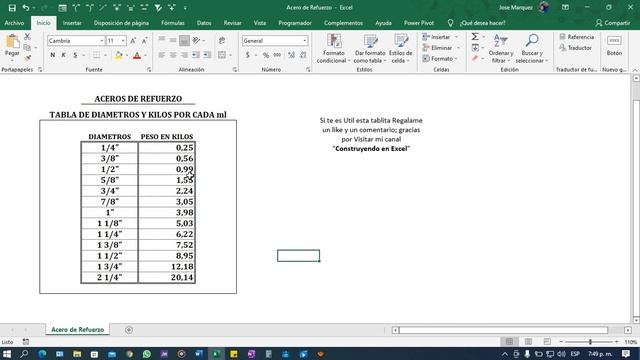Switch to Normal view in status bar
The height and width of the screenshot is (360, 640).
tap(509, 342)
